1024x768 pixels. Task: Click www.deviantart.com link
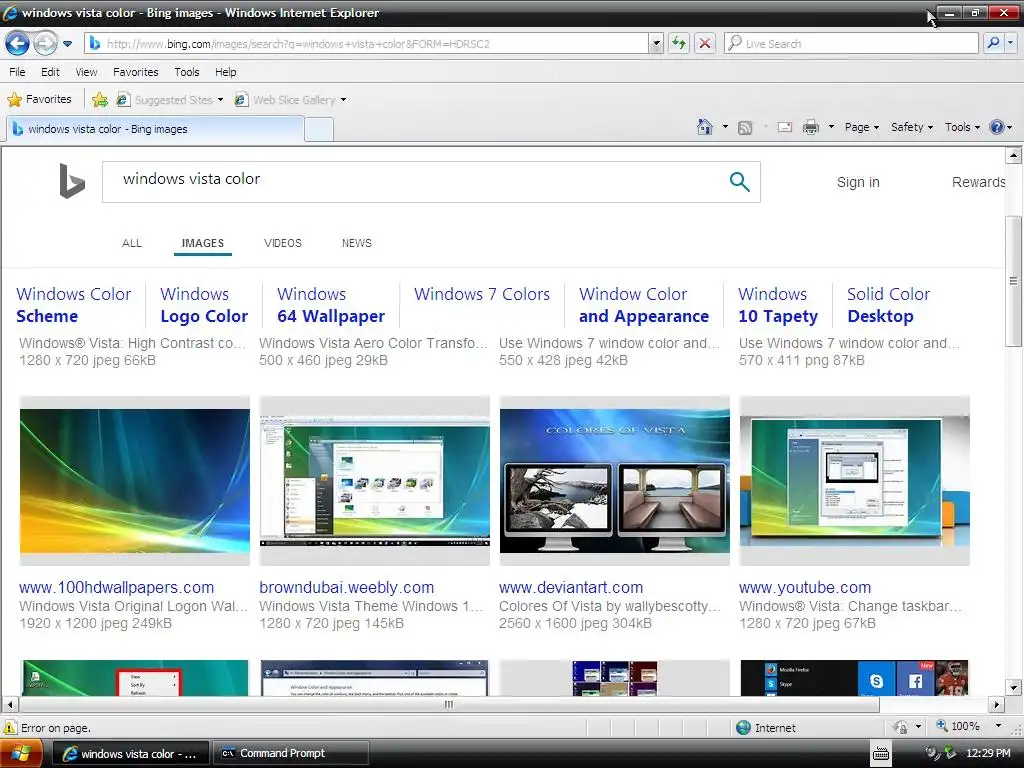[571, 587]
